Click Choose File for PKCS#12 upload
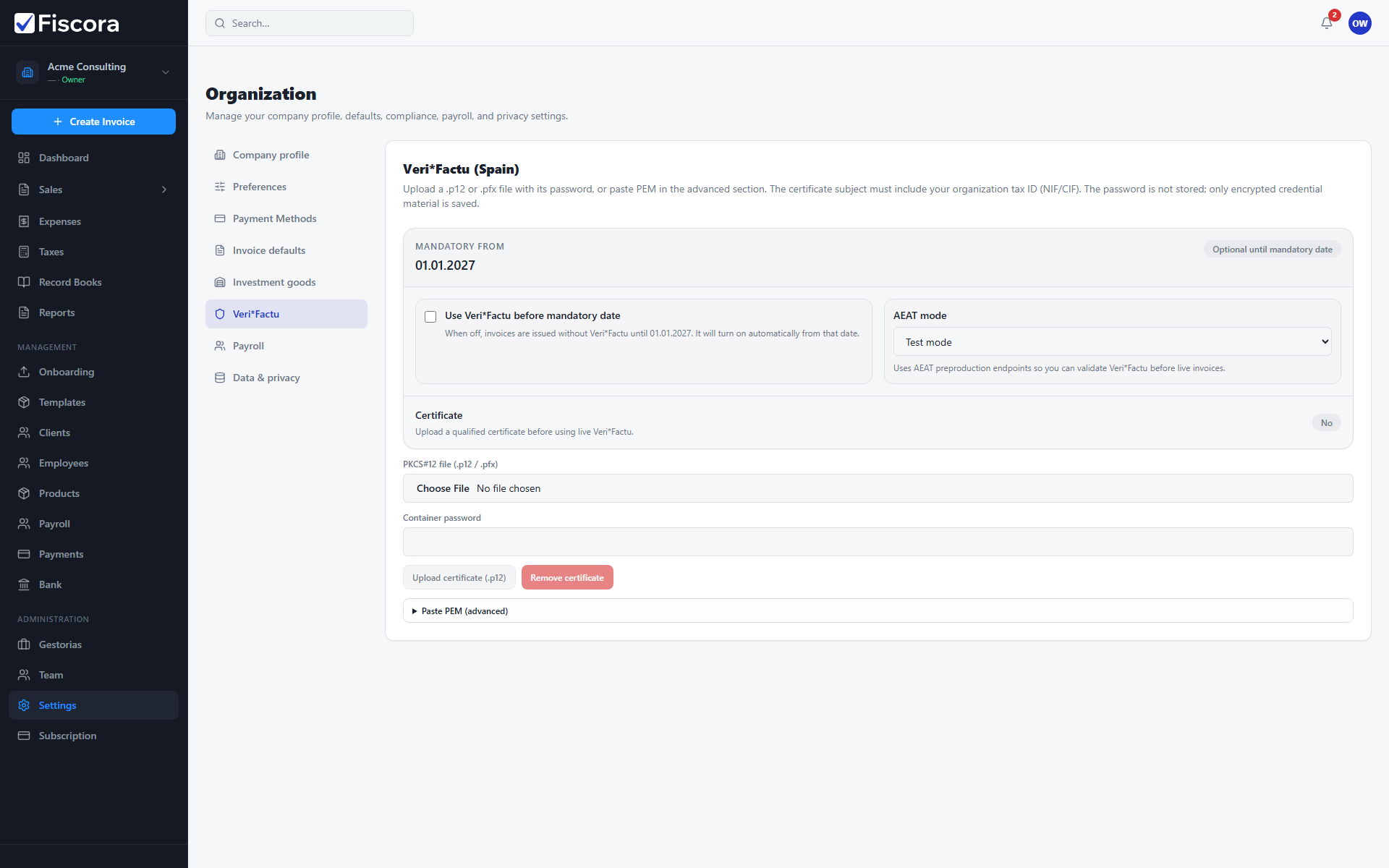 tap(443, 488)
